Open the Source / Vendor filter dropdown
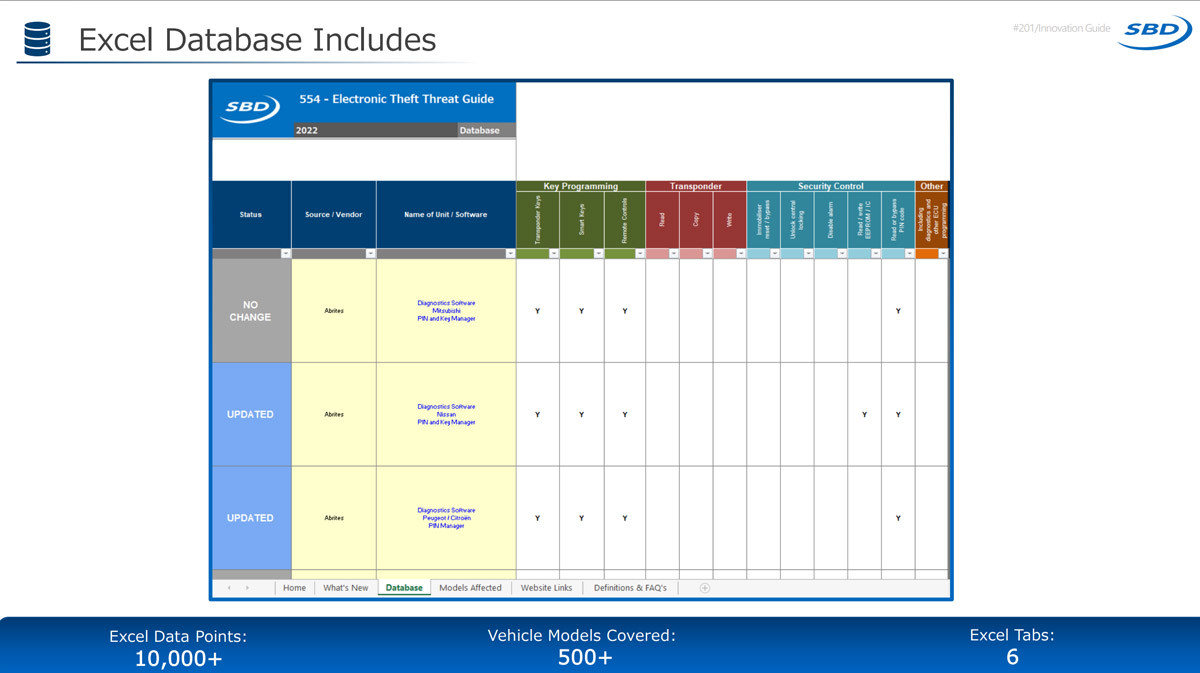 (x=370, y=254)
